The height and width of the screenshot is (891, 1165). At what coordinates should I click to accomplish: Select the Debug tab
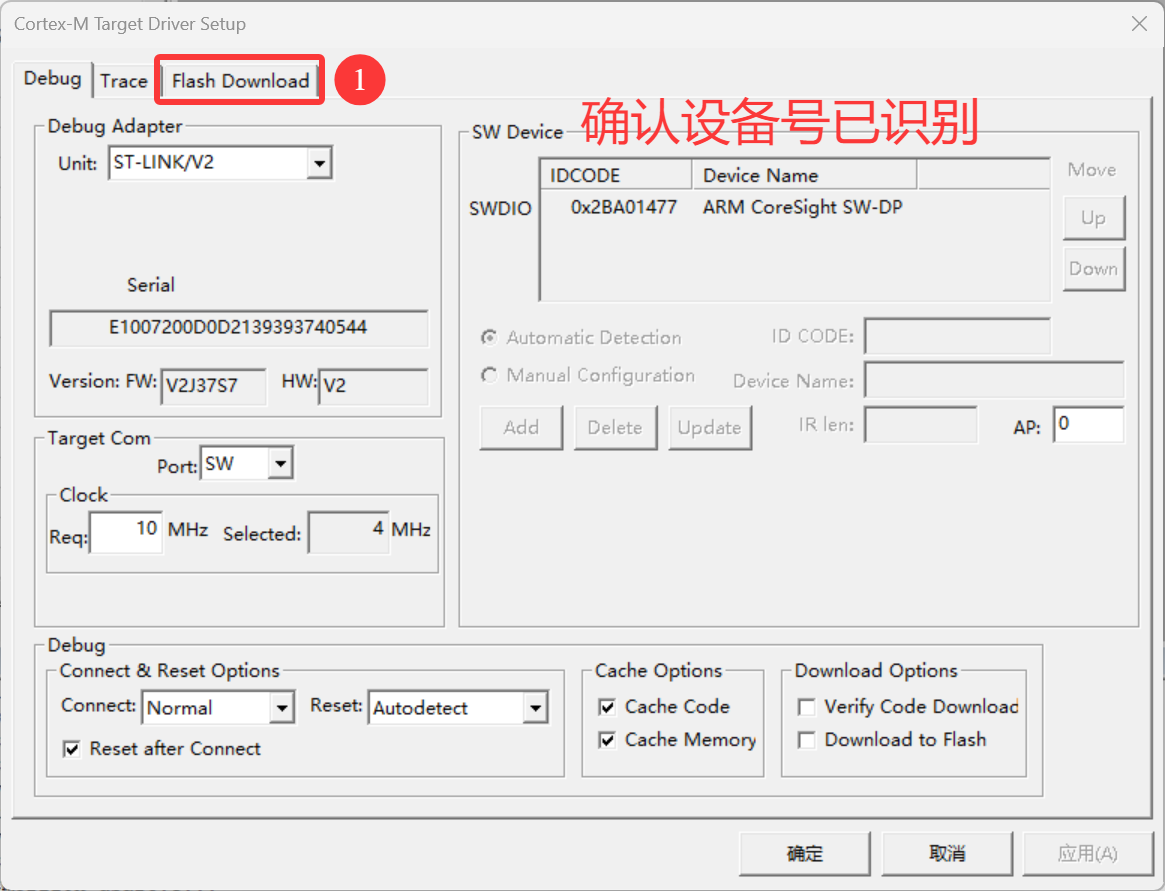coord(52,79)
